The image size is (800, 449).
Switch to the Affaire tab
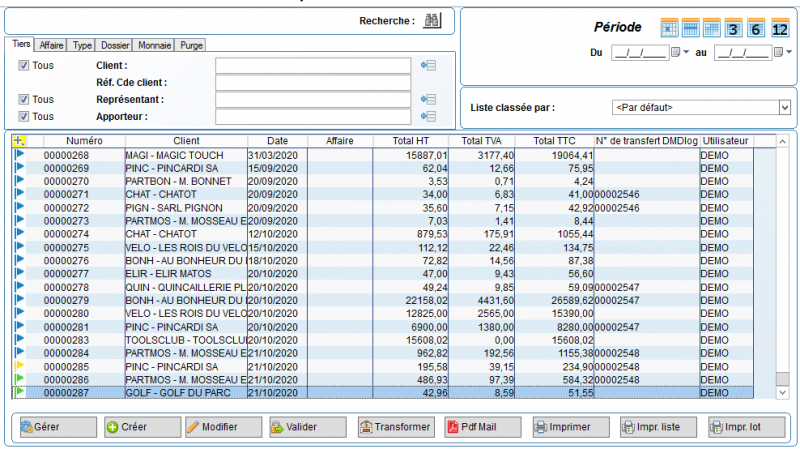pos(52,45)
